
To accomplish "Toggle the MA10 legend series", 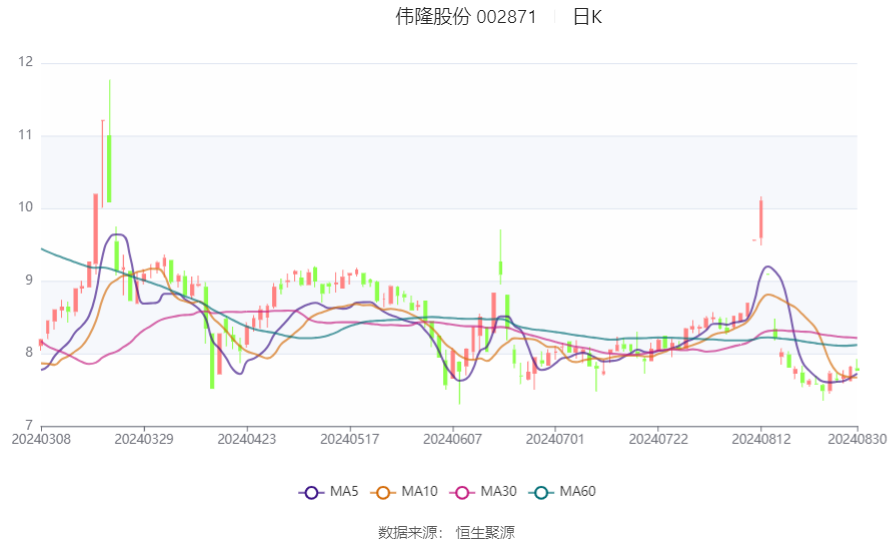I will [x=404, y=492].
